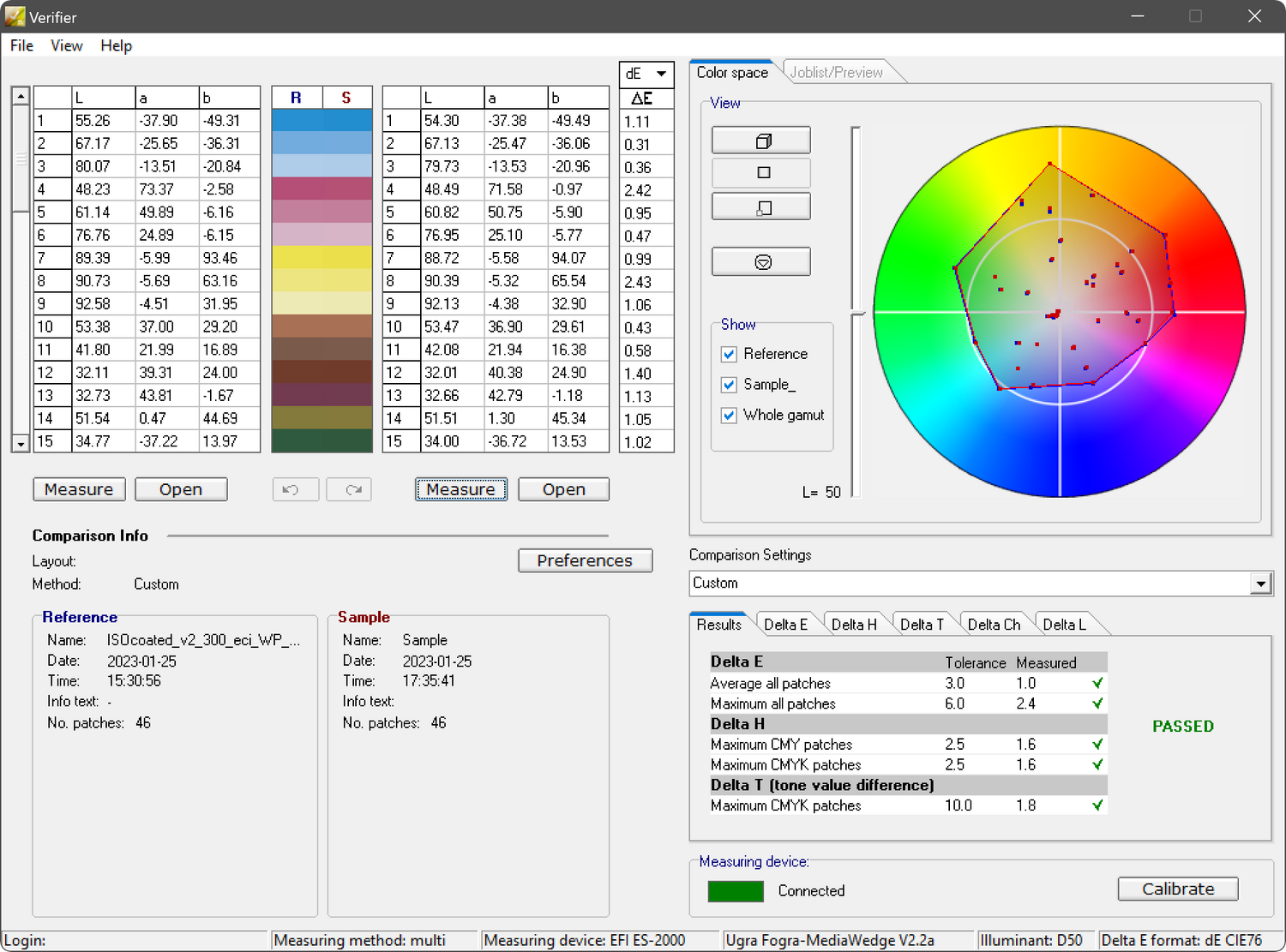Click the overlapping-squares comparison view icon
This screenshot has height=952, width=1286.
[x=760, y=206]
